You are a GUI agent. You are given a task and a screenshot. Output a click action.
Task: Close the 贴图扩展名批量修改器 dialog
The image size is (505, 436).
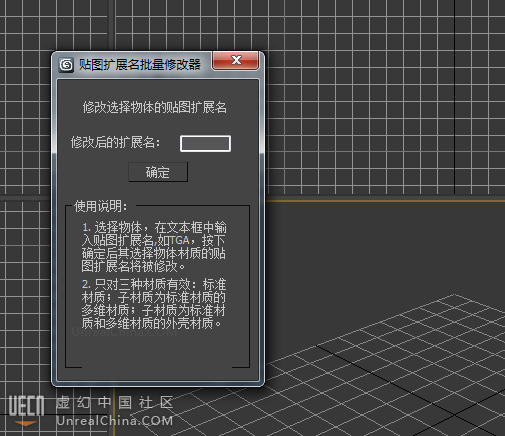tap(236, 60)
